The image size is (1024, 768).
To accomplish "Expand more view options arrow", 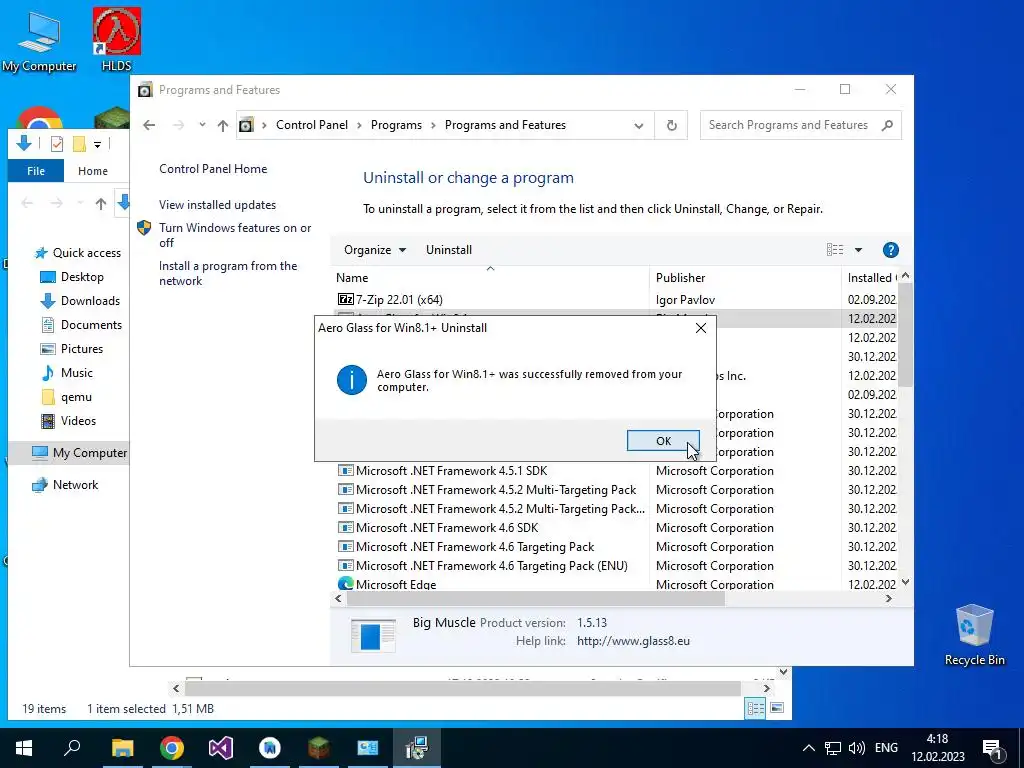I will pos(858,249).
